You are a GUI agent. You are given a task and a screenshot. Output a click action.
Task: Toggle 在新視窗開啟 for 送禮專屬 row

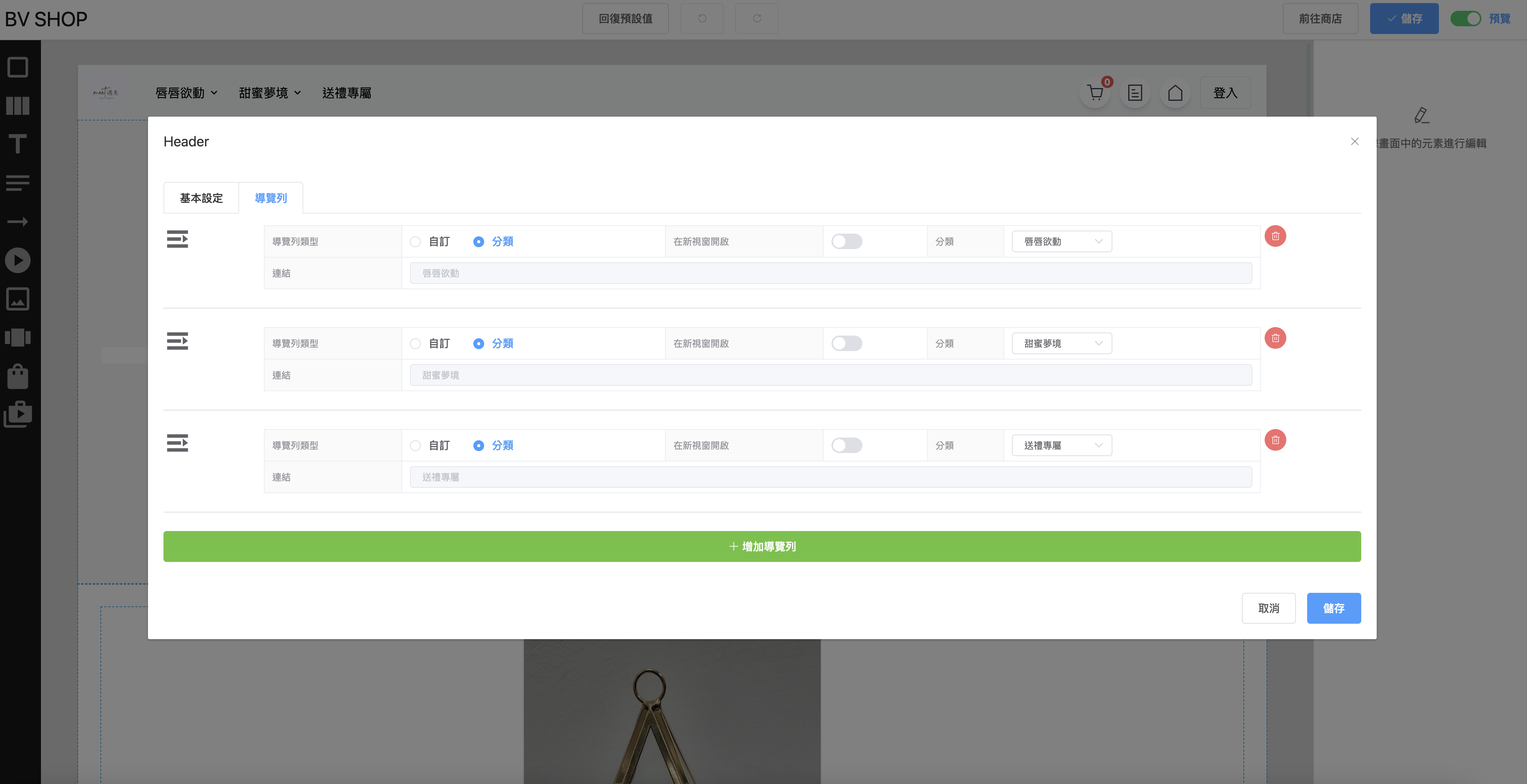coord(847,445)
